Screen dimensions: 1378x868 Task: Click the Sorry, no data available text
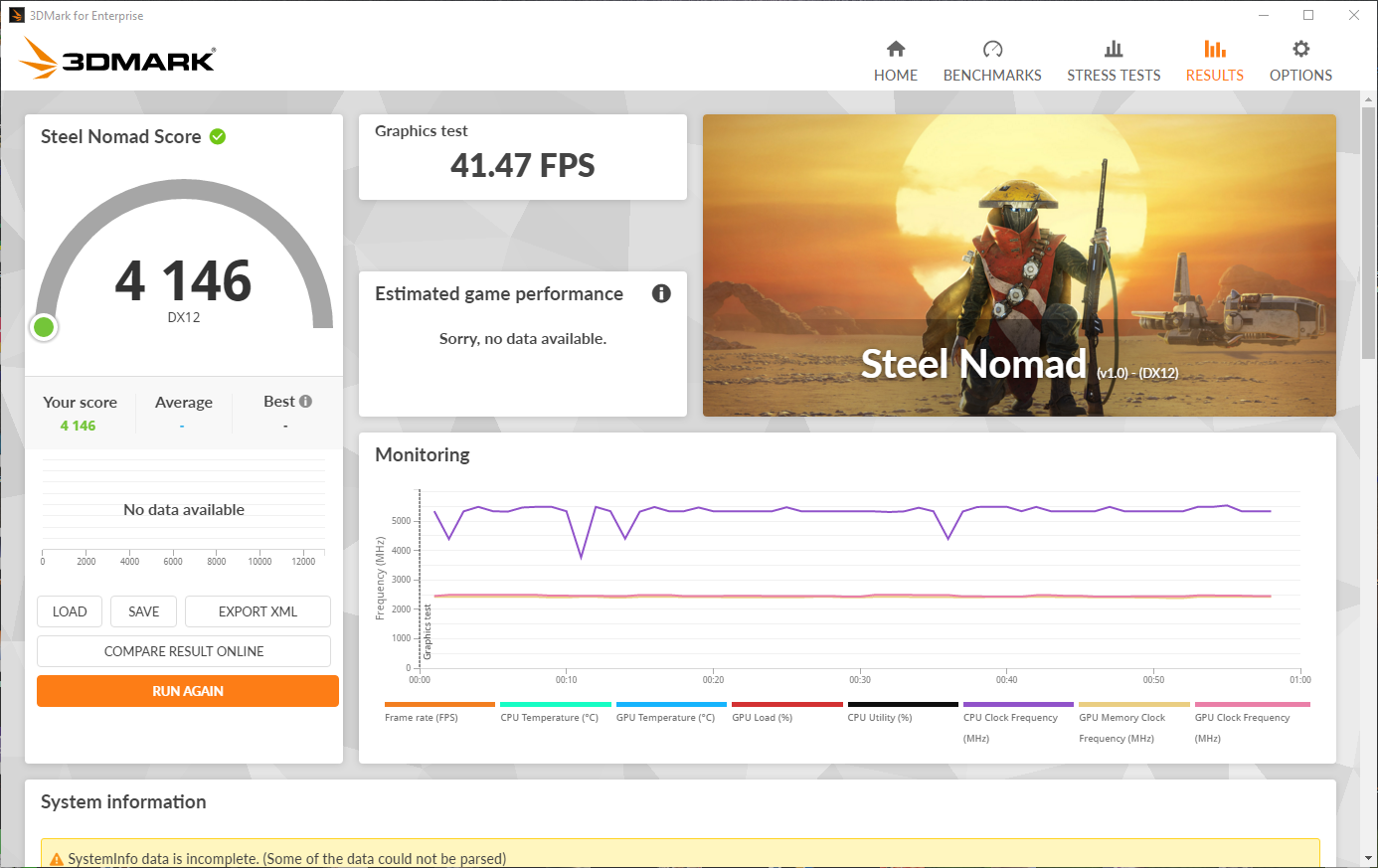pyautogui.click(x=523, y=339)
